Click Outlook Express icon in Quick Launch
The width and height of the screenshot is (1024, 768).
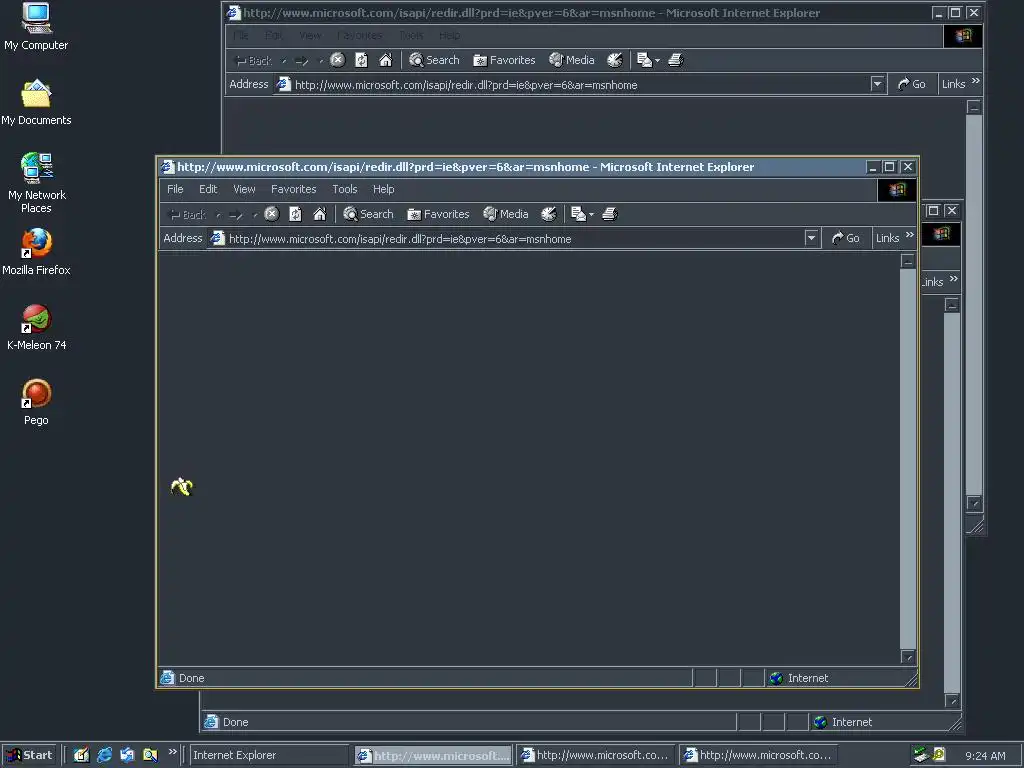(127, 755)
